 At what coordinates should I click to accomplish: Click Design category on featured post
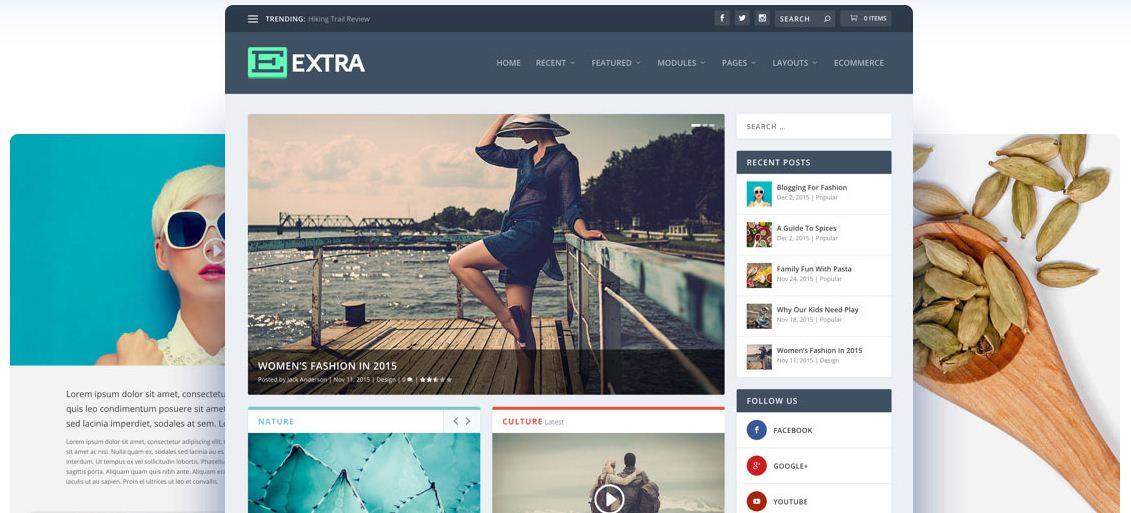tap(386, 380)
